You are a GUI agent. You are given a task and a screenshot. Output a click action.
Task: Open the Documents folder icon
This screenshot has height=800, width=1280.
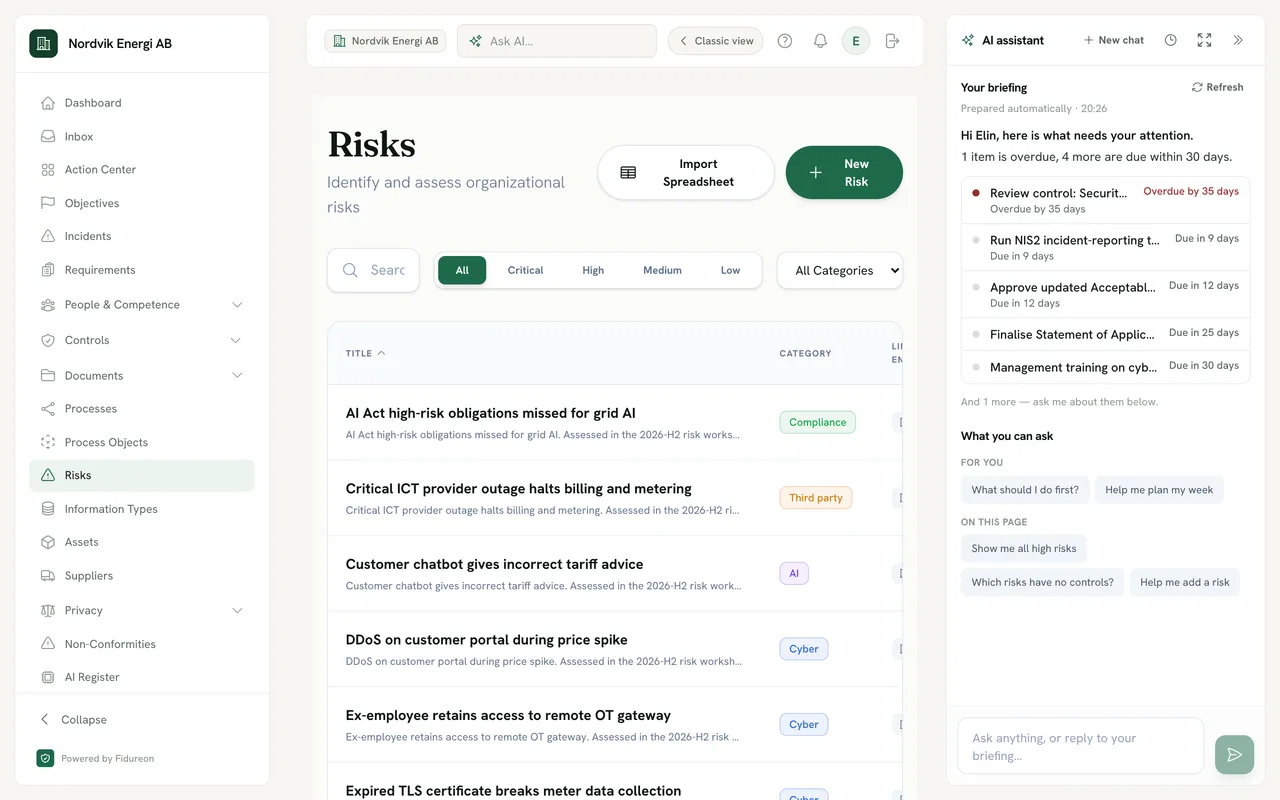click(x=47, y=376)
